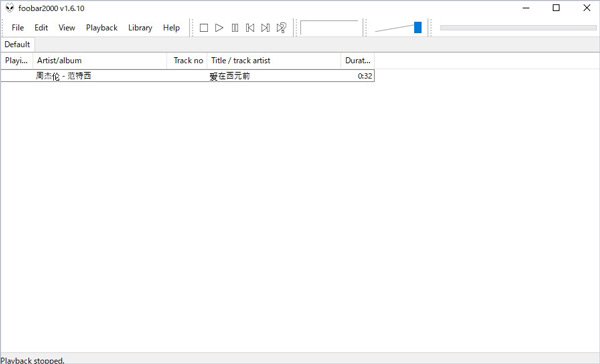
Task: Maximize the foobar2000 window
Action: (x=556, y=8)
